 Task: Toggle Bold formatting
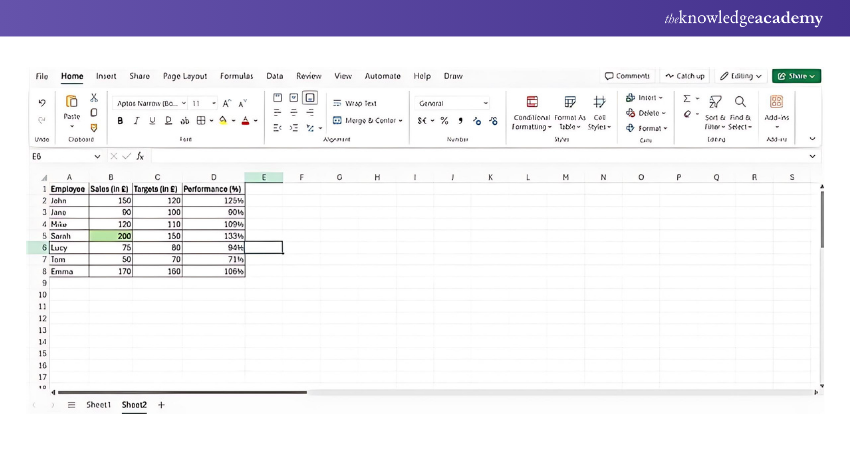pos(121,121)
